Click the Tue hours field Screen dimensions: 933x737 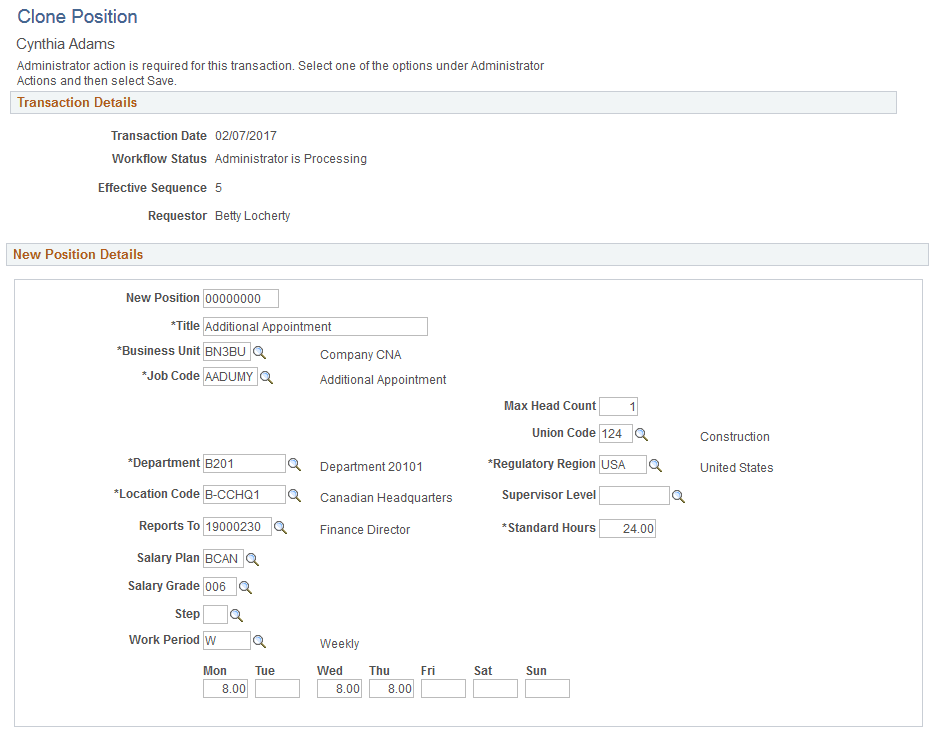[277, 689]
